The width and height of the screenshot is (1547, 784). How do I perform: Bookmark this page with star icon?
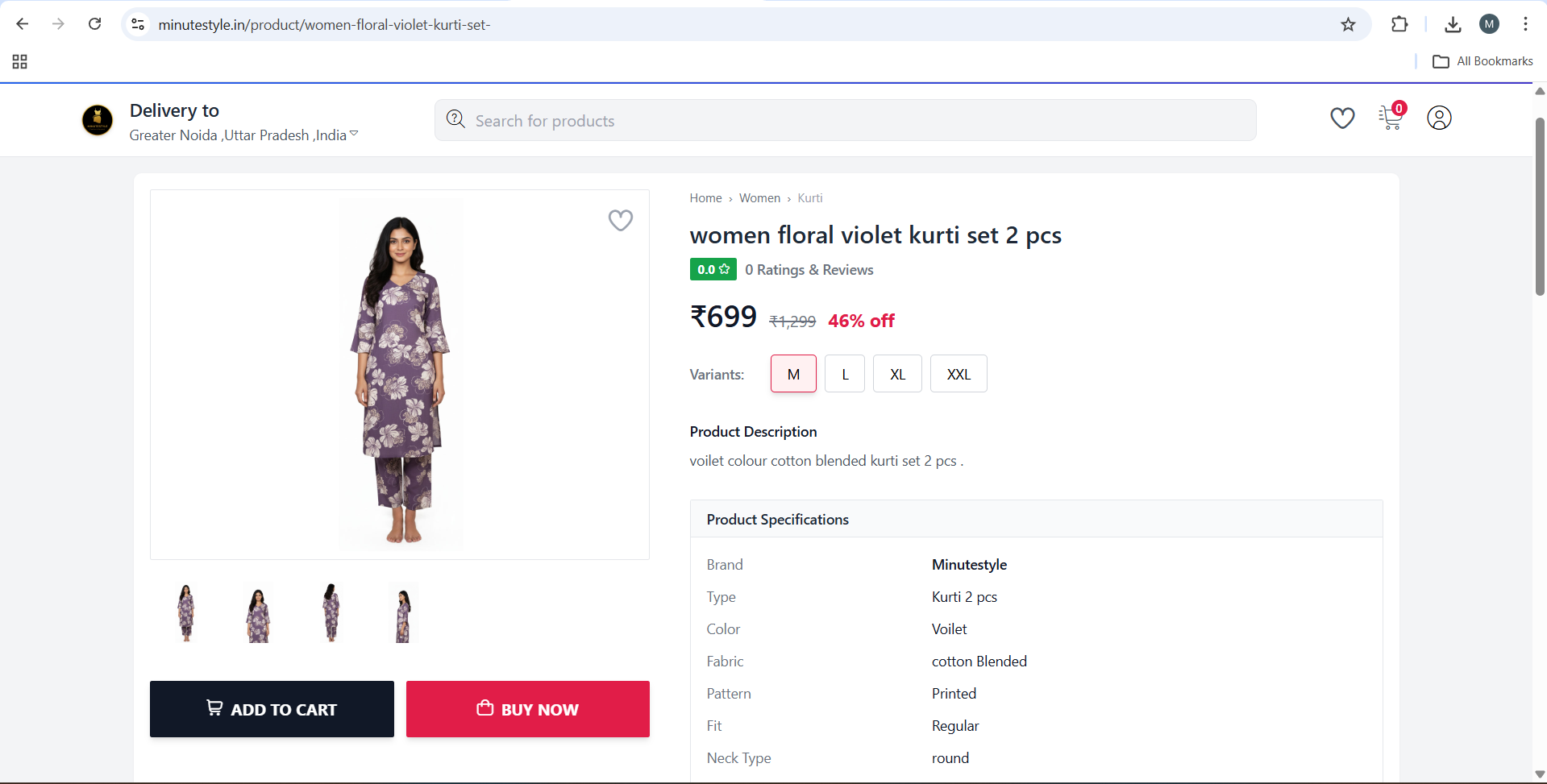click(x=1348, y=25)
